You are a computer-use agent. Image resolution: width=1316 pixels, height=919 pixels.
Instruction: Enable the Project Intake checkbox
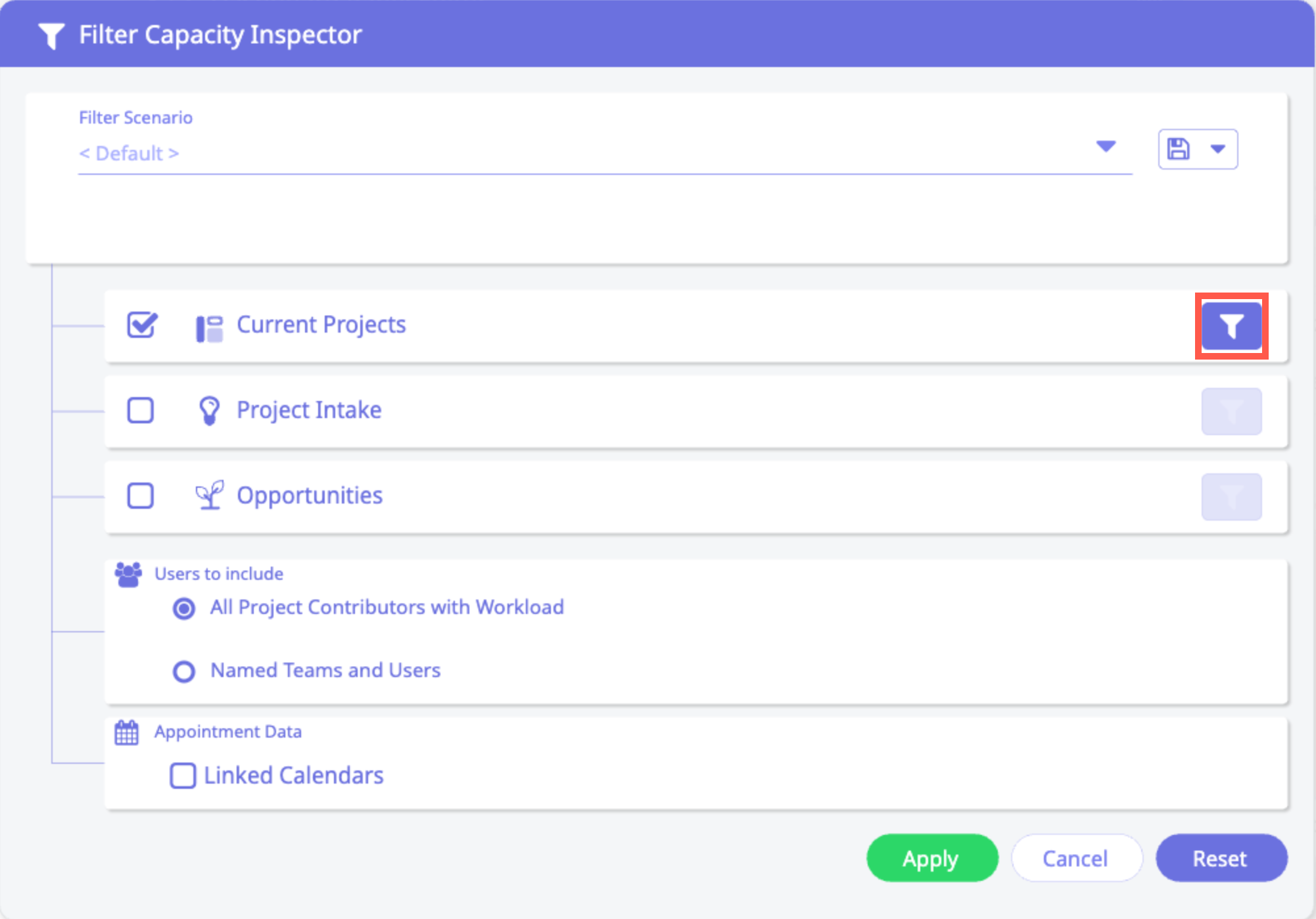point(141,411)
